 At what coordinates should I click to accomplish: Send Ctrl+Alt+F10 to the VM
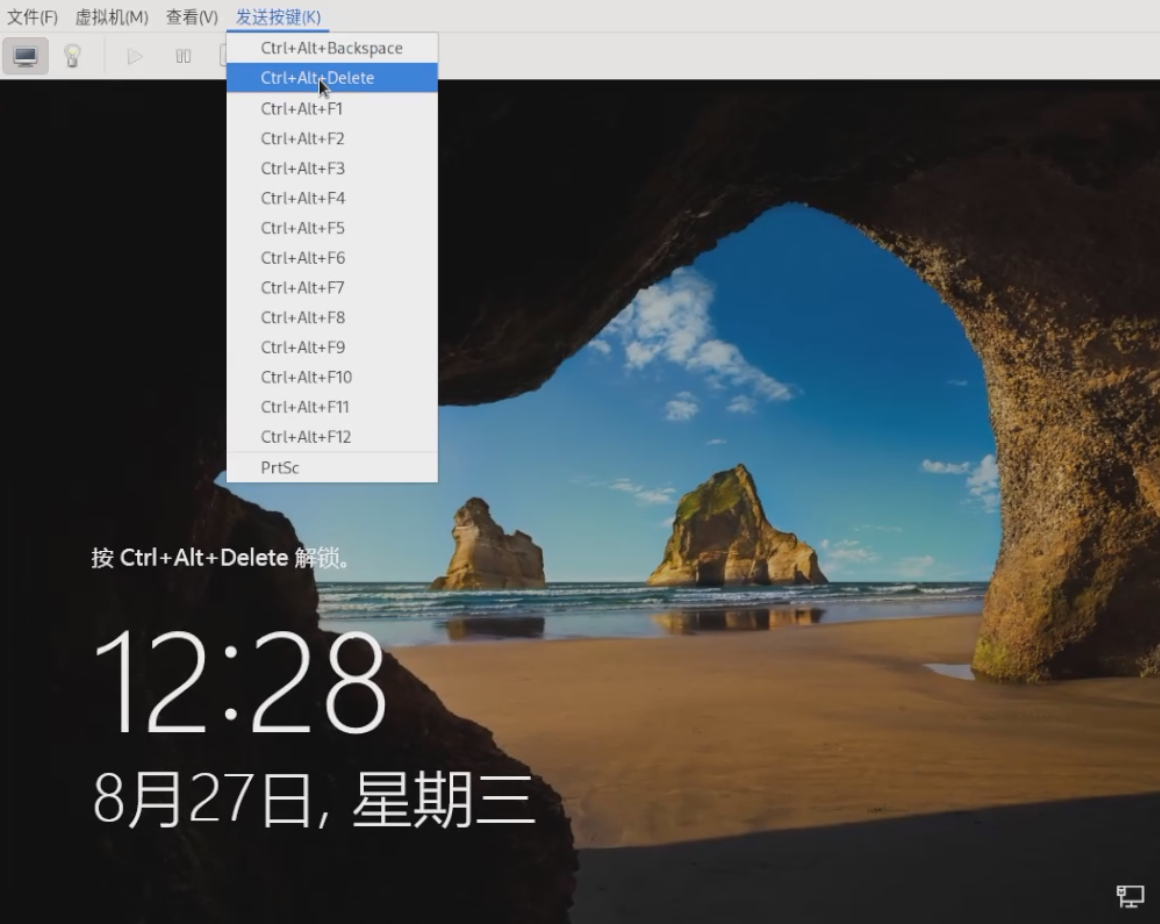point(306,377)
